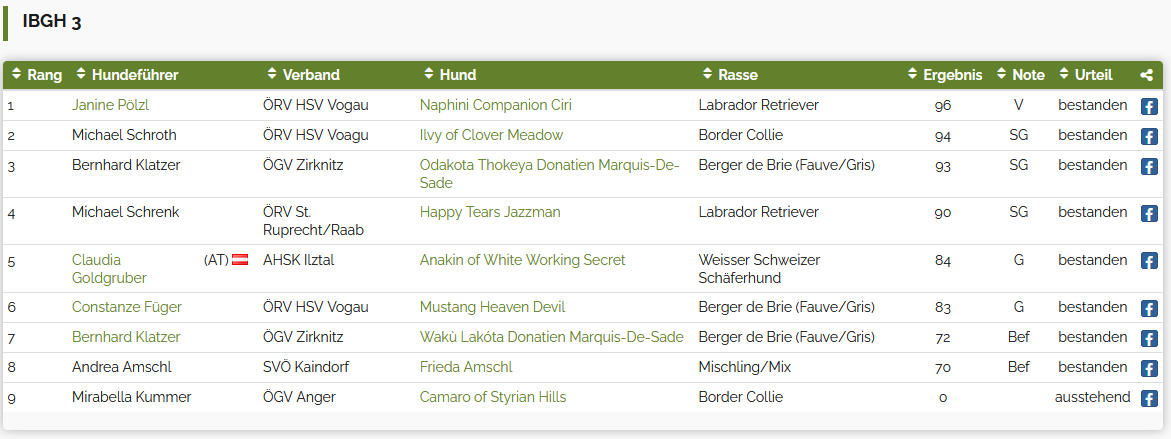This screenshot has width=1171, height=439.
Task: Open Ilvy of Clover Meadow link
Action: coord(491,135)
